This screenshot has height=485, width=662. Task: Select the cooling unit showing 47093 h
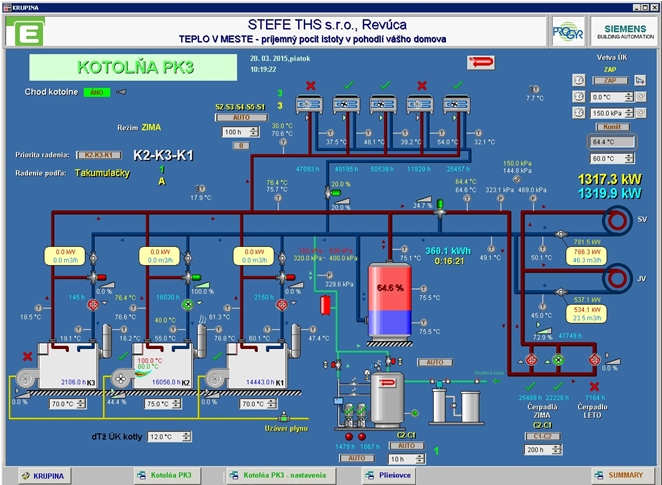pos(309,104)
